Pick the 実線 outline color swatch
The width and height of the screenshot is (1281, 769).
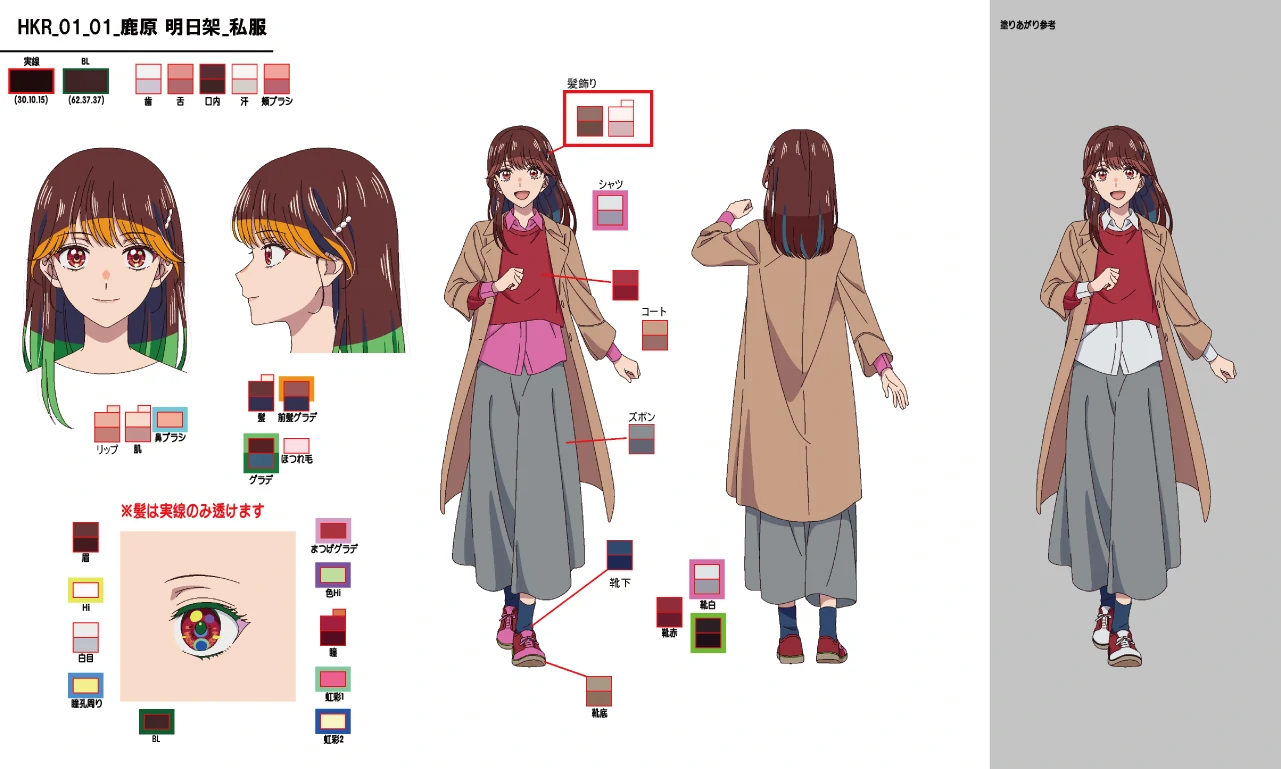(x=30, y=81)
